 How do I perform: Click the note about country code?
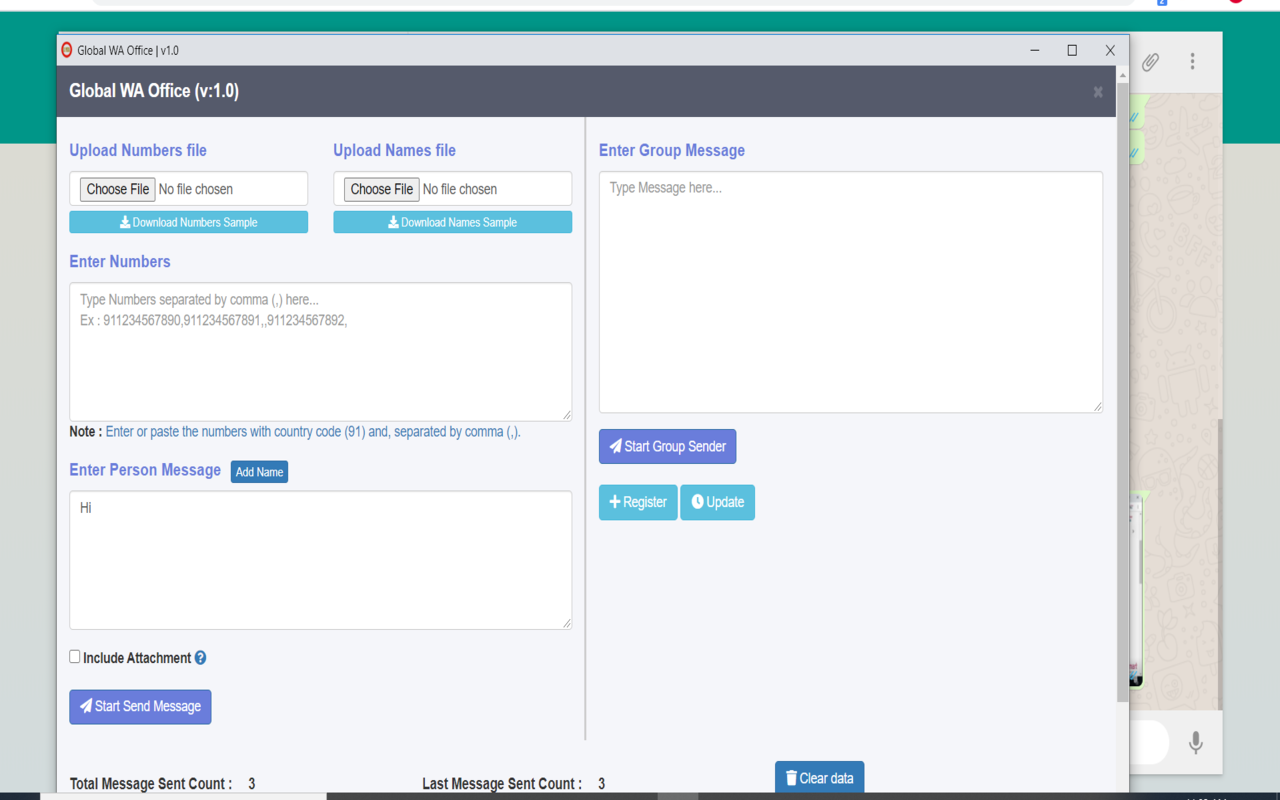click(295, 432)
